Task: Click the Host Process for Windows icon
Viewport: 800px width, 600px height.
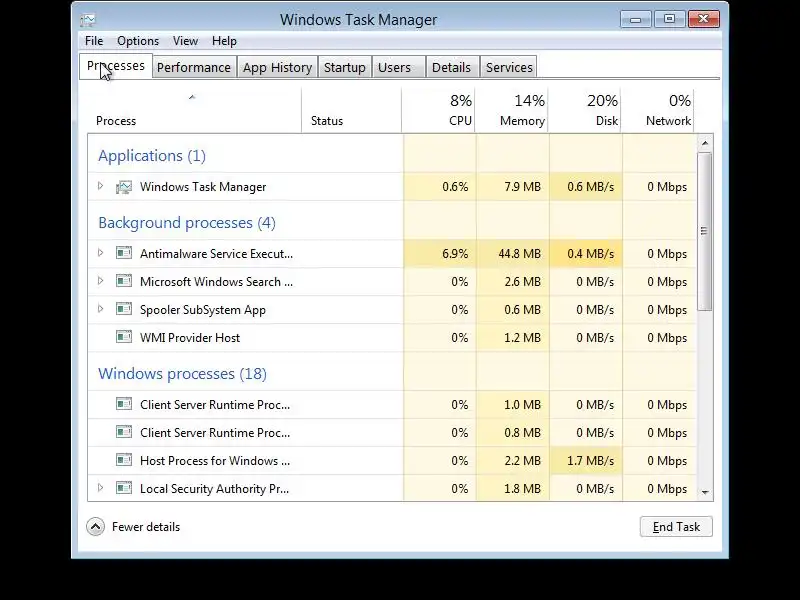Action: coord(124,460)
